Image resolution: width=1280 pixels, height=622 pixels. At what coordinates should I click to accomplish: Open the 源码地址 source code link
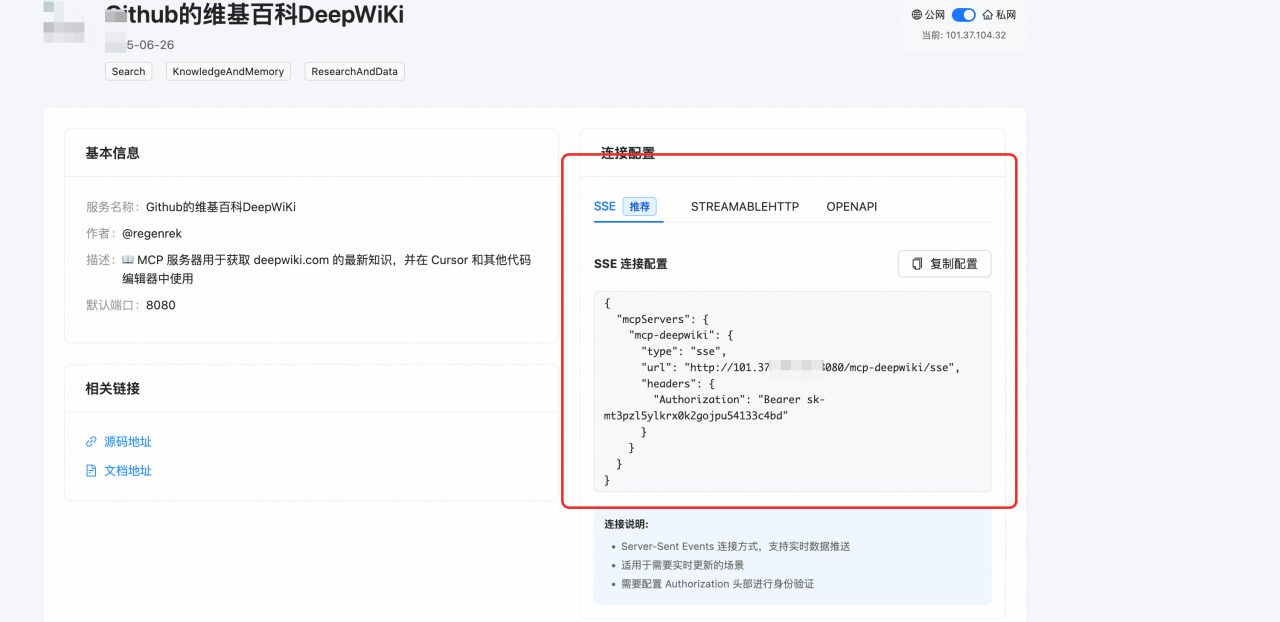click(x=128, y=441)
